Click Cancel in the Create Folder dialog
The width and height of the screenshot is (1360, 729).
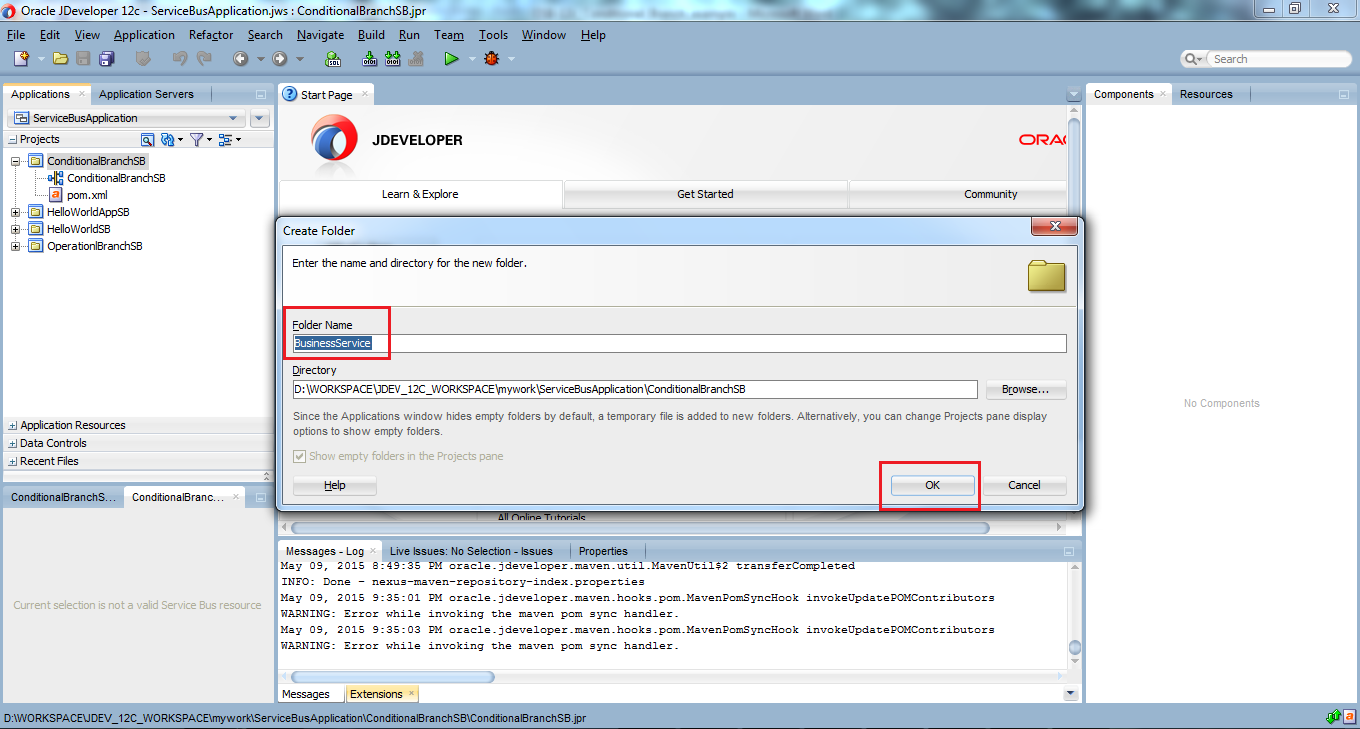[1024, 485]
